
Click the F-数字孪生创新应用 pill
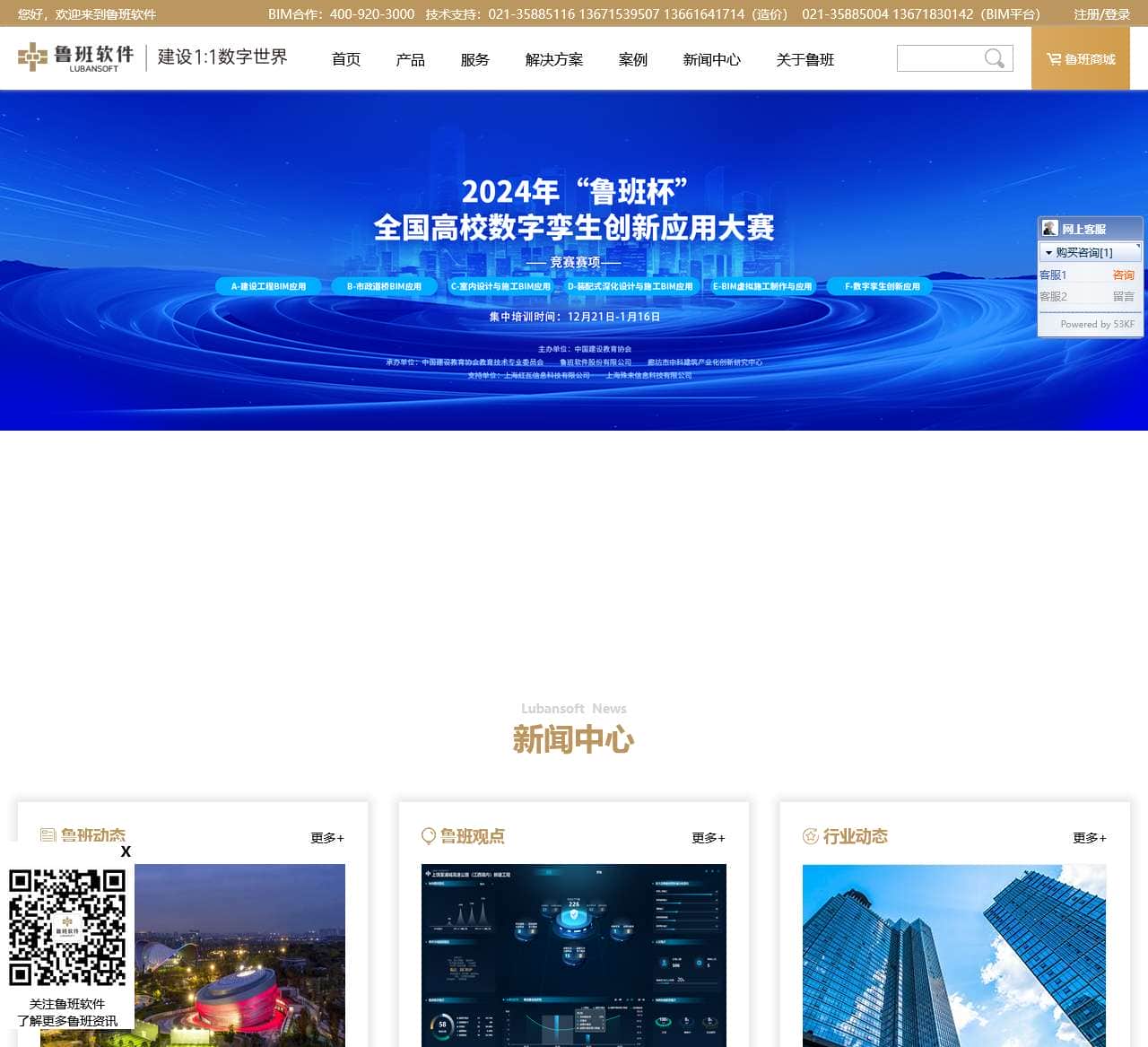[x=882, y=286]
